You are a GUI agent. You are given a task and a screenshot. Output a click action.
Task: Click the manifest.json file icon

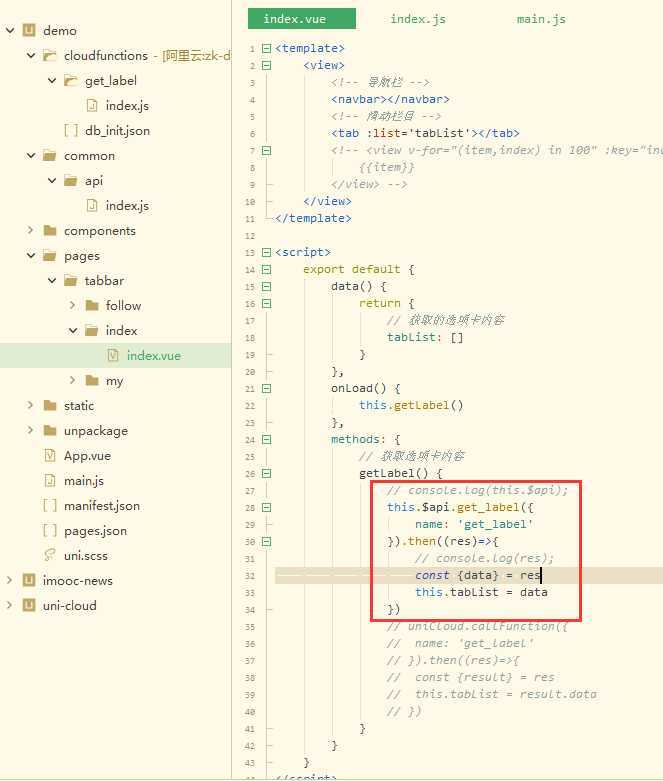click(x=50, y=506)
